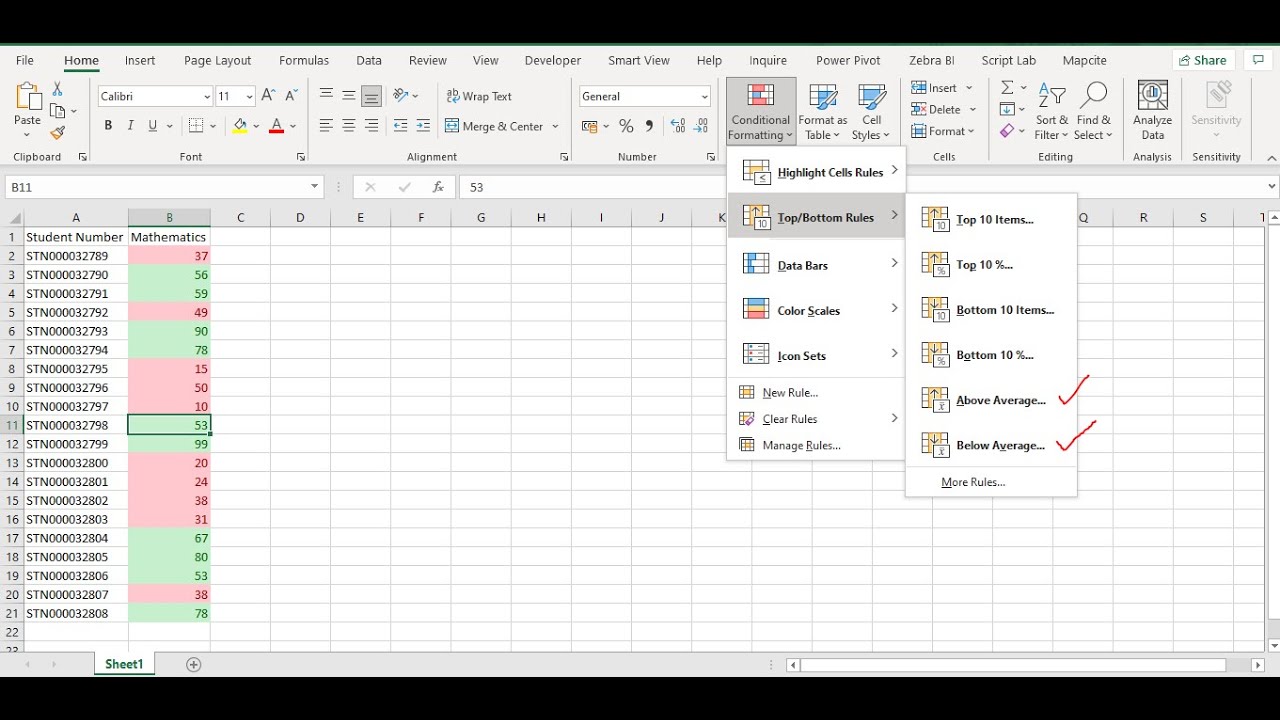Open the General number format dropdown
Image resolution: width=1280 pixels, height=720 pixels.
tap(704, 97)
